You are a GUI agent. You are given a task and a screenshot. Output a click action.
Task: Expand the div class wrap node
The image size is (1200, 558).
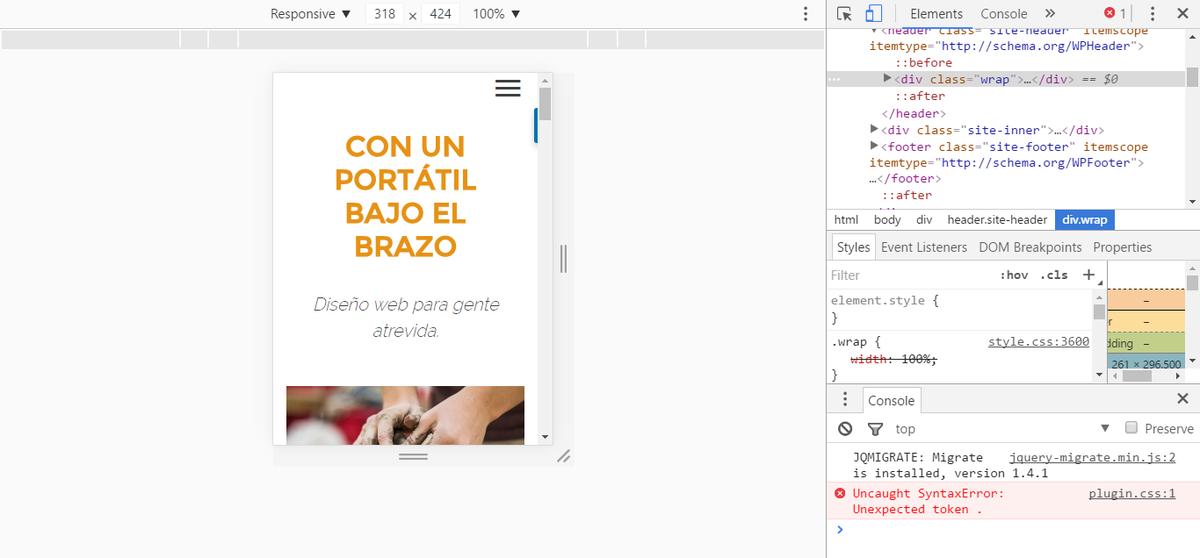coord(888,78)
